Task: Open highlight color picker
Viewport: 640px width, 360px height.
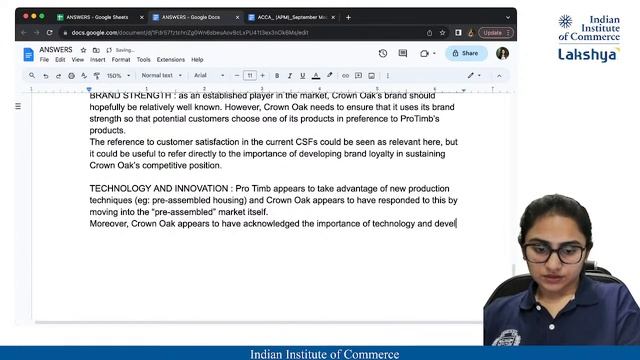Action: click(329, 76)
